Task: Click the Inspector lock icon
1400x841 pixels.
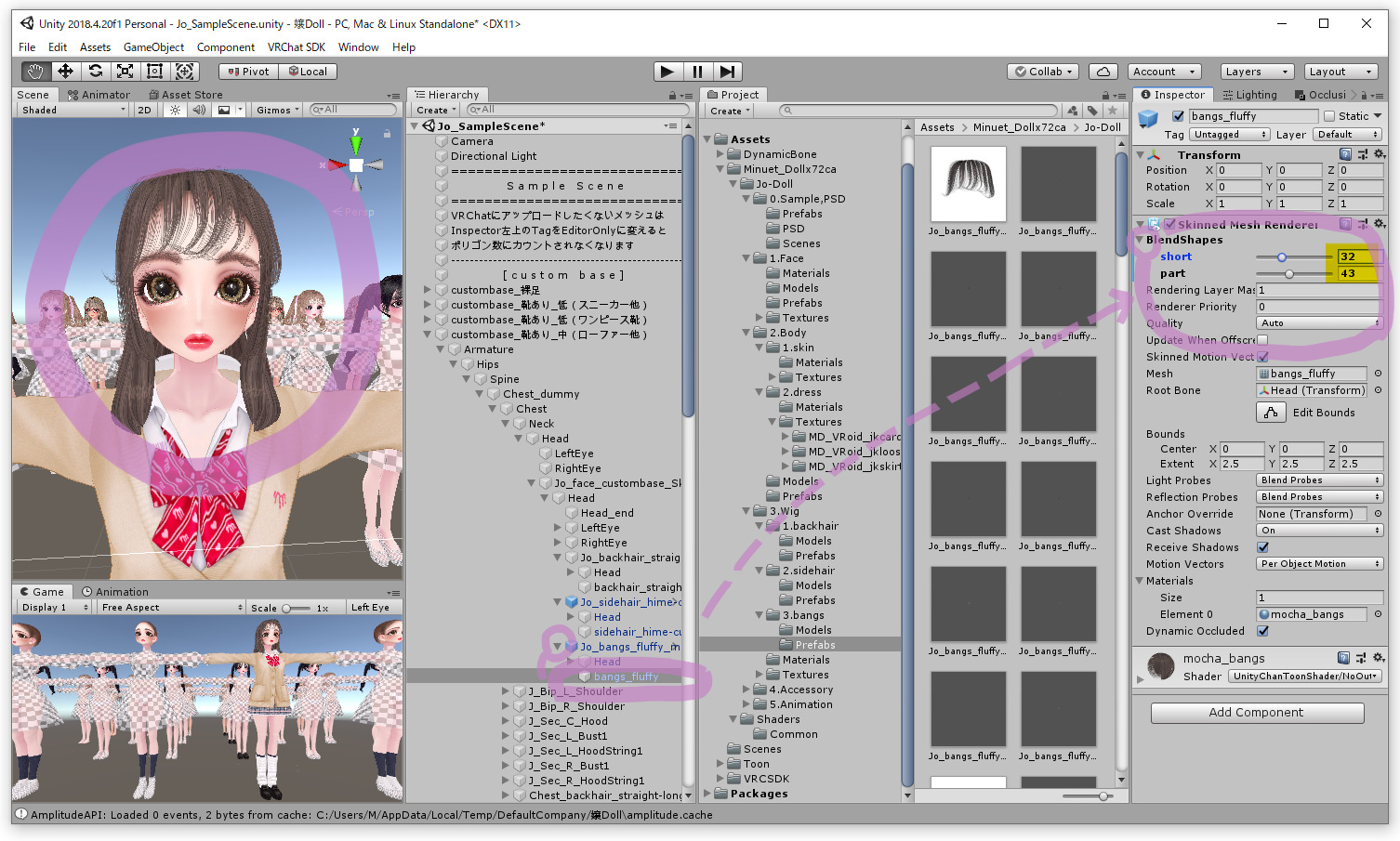Action: click(x=1365, y=95)
